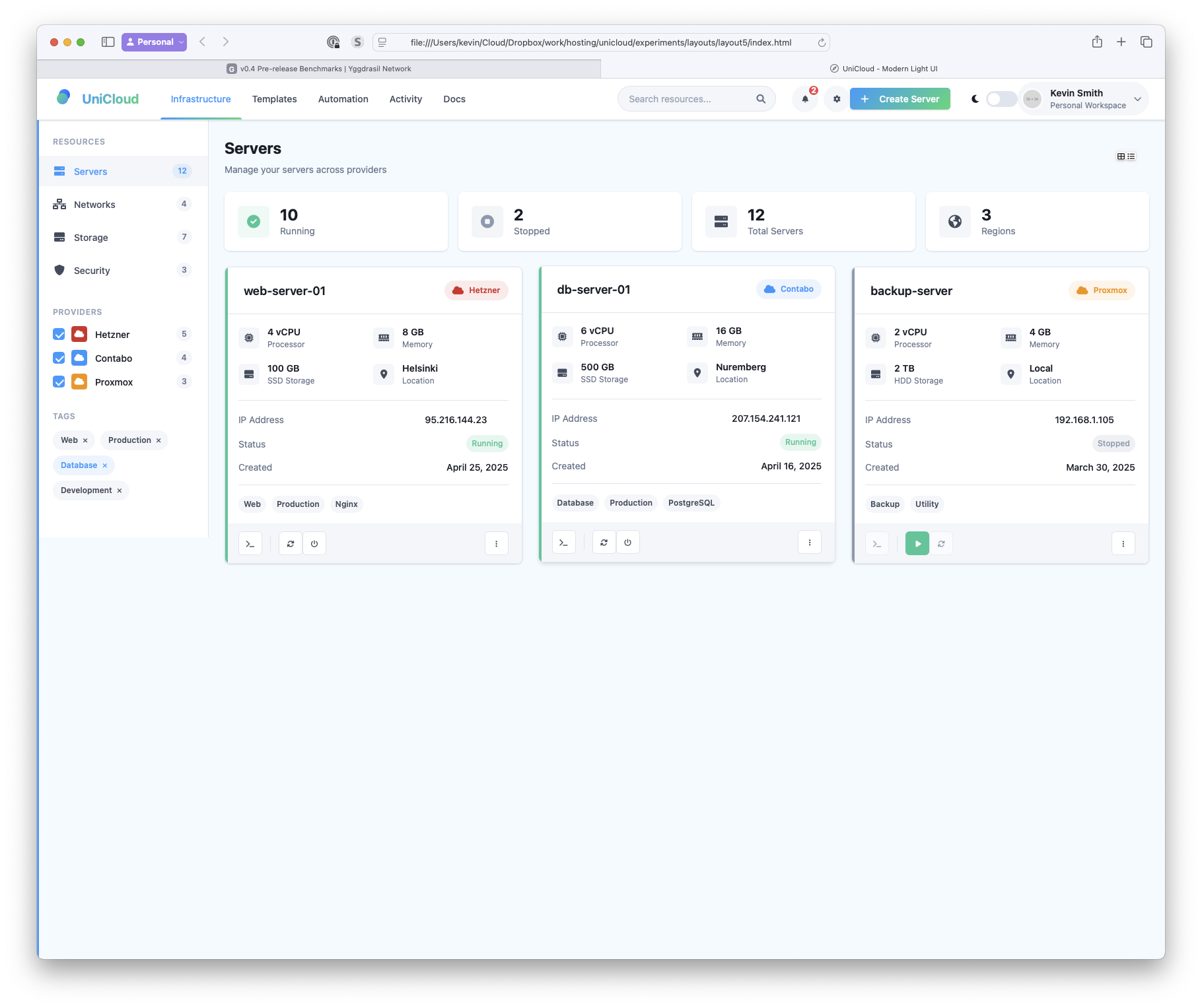Open Networks in the sidebar
This screenshot has height=1008, width=1202.
(x=94, y=205)
